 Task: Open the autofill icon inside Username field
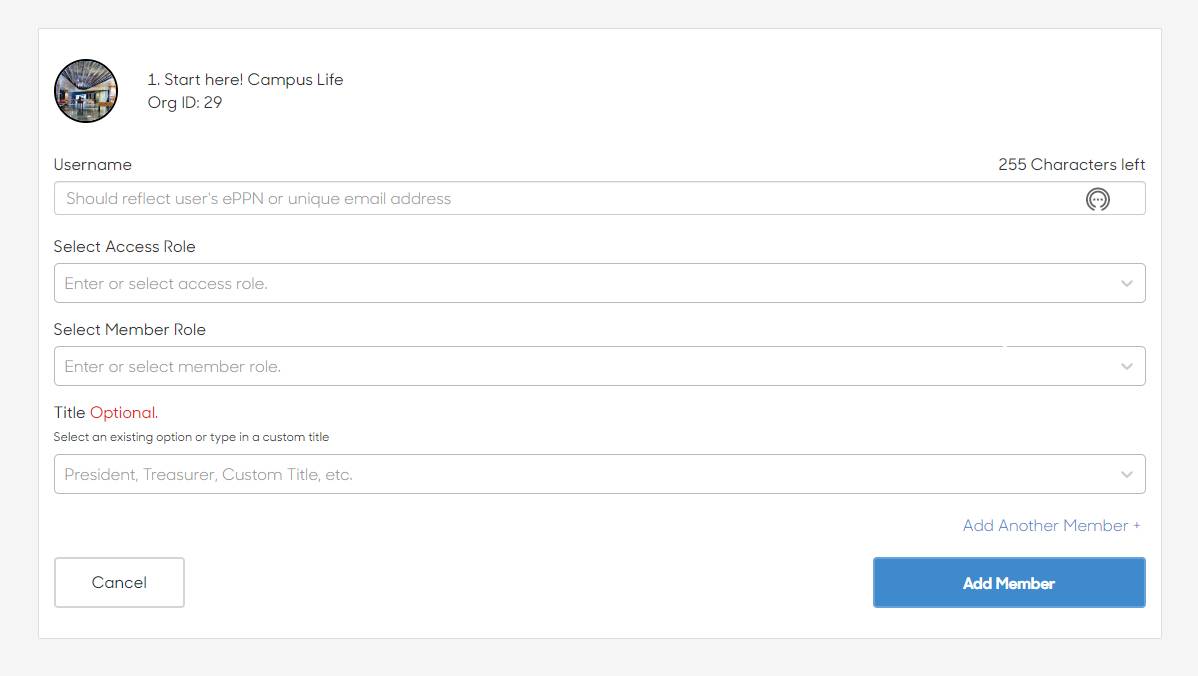pos(1097,200)
